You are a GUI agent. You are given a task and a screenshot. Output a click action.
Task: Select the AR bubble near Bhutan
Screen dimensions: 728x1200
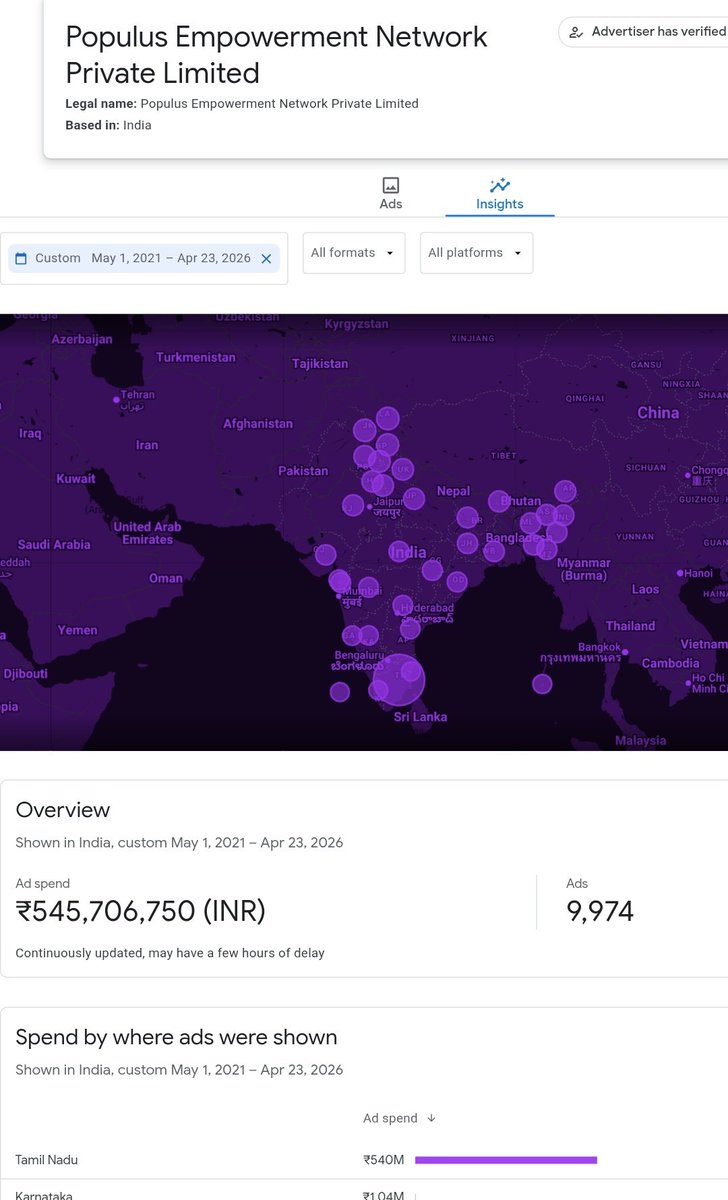click(x=566, y=491)
